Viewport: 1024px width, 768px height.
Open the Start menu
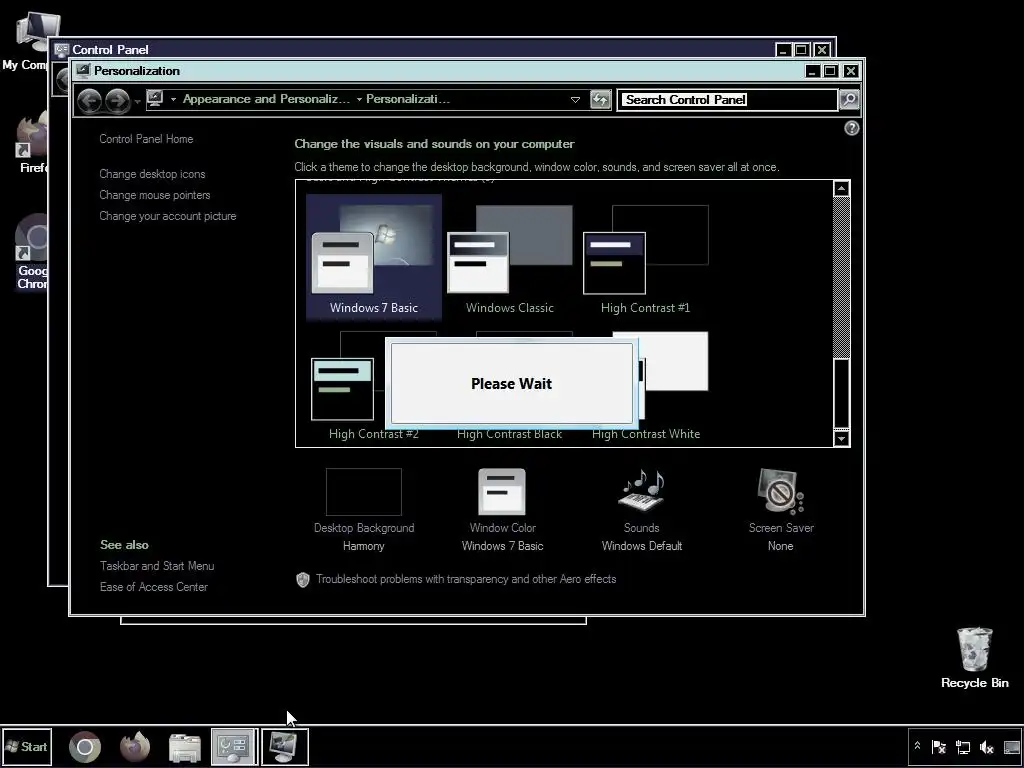(26, 746)
